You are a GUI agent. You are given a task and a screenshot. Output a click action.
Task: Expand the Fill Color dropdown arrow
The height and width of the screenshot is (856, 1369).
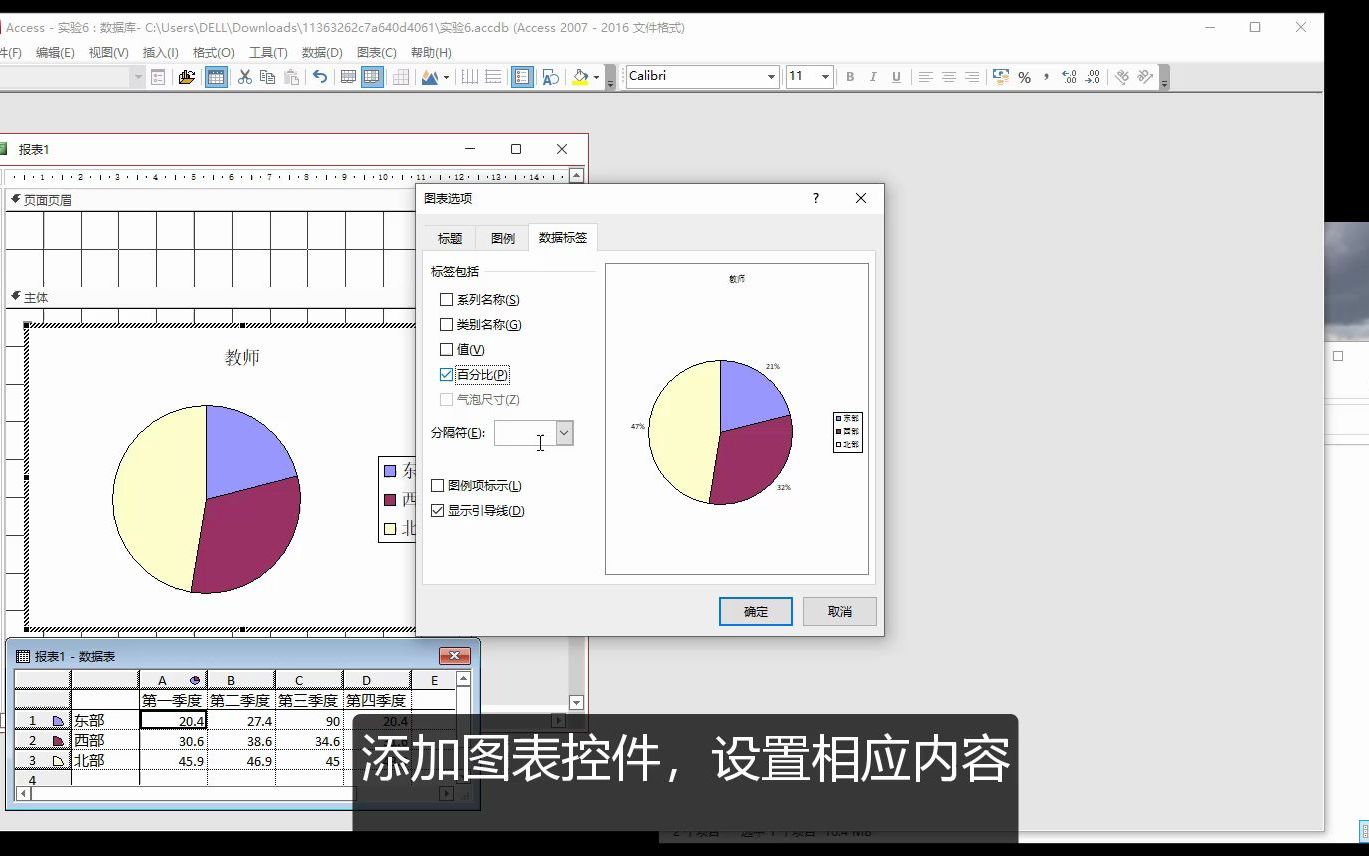coord(596,77)
